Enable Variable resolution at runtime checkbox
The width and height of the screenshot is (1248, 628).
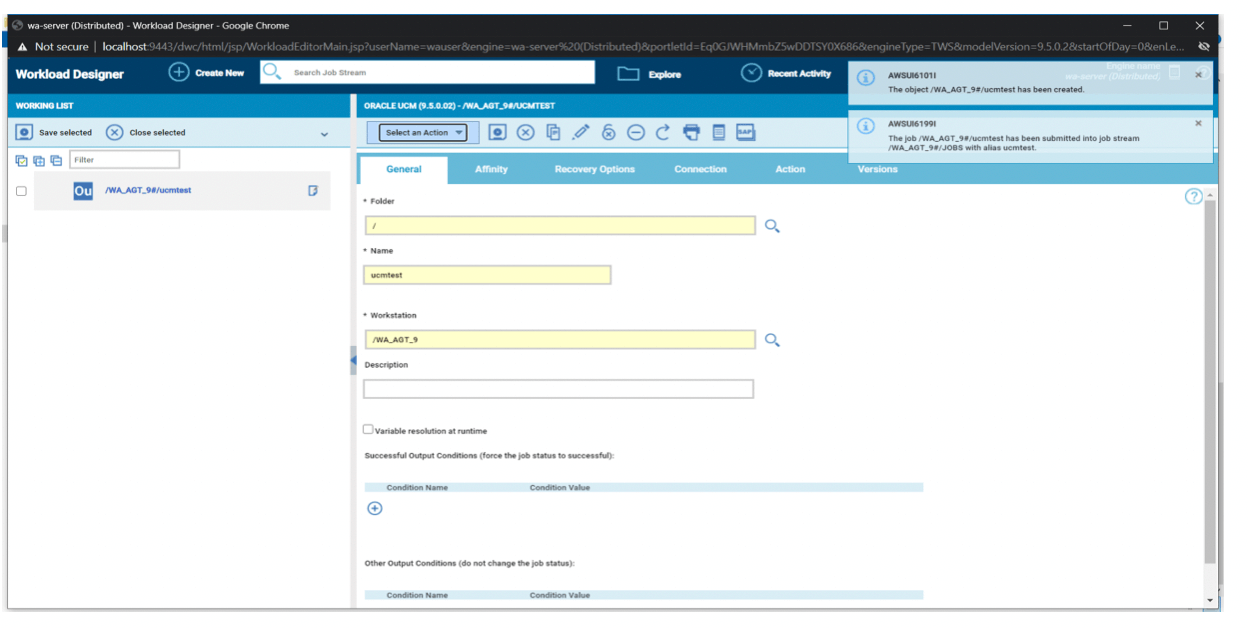[368, 430]
